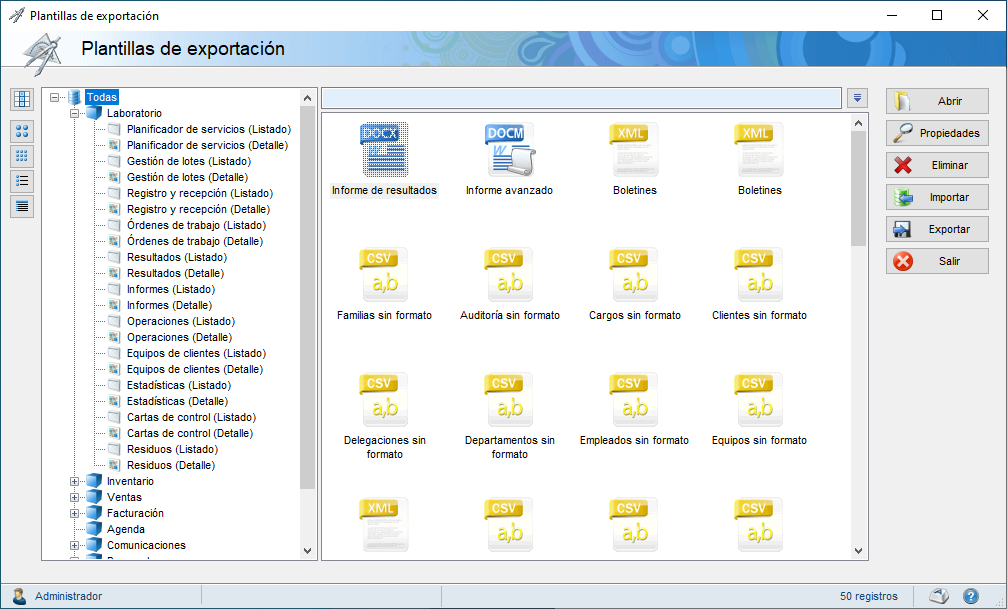This screenshot has height=609, width=1007.
Task: Switch to large icons view
Action: [22, 132]
